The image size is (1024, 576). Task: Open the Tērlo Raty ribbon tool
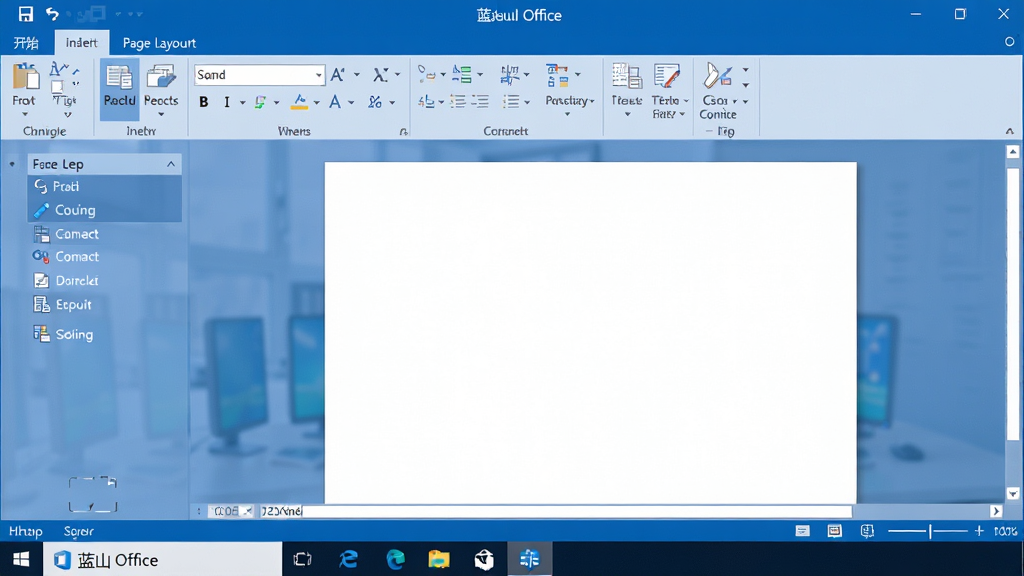pos(668,91)
